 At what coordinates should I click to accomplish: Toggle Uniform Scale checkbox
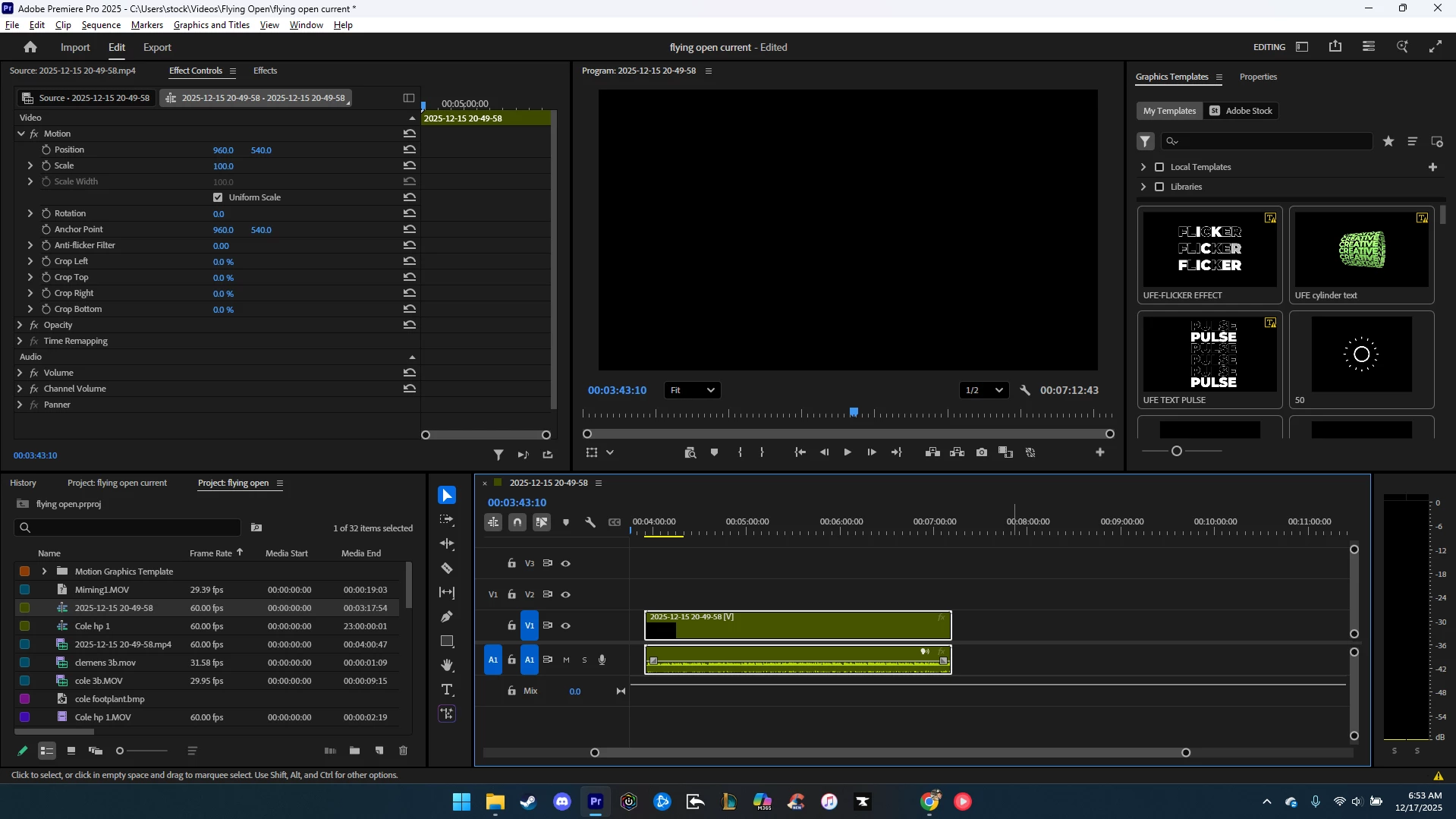[218, 197]
